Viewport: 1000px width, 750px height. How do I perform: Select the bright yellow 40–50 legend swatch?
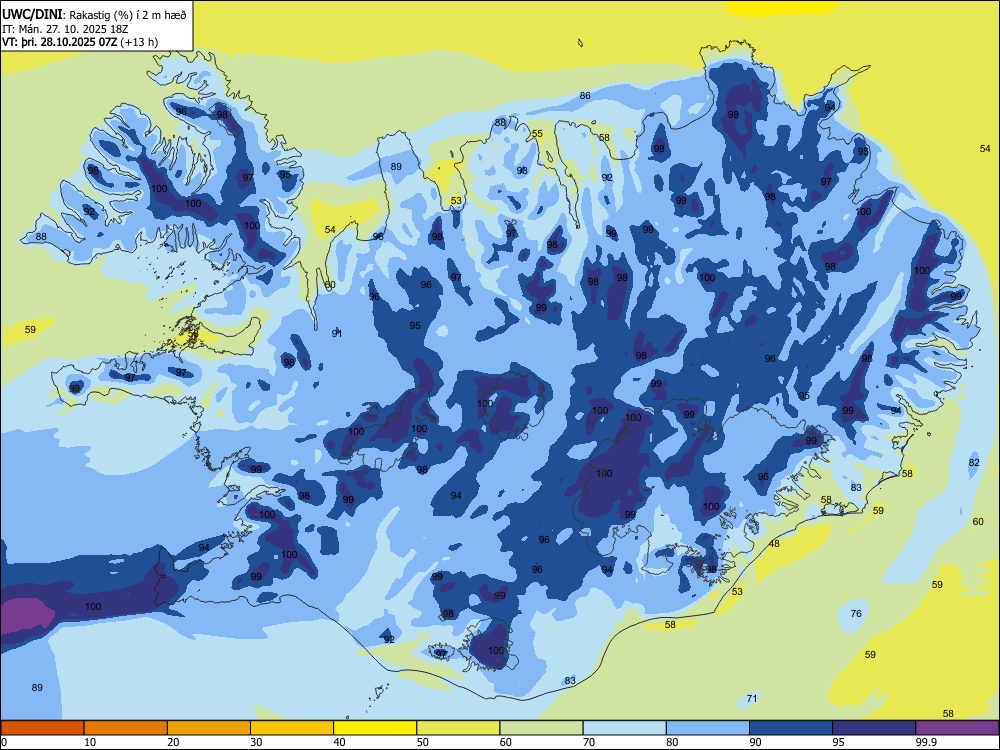pyautogui.click(x=375, y=728)
